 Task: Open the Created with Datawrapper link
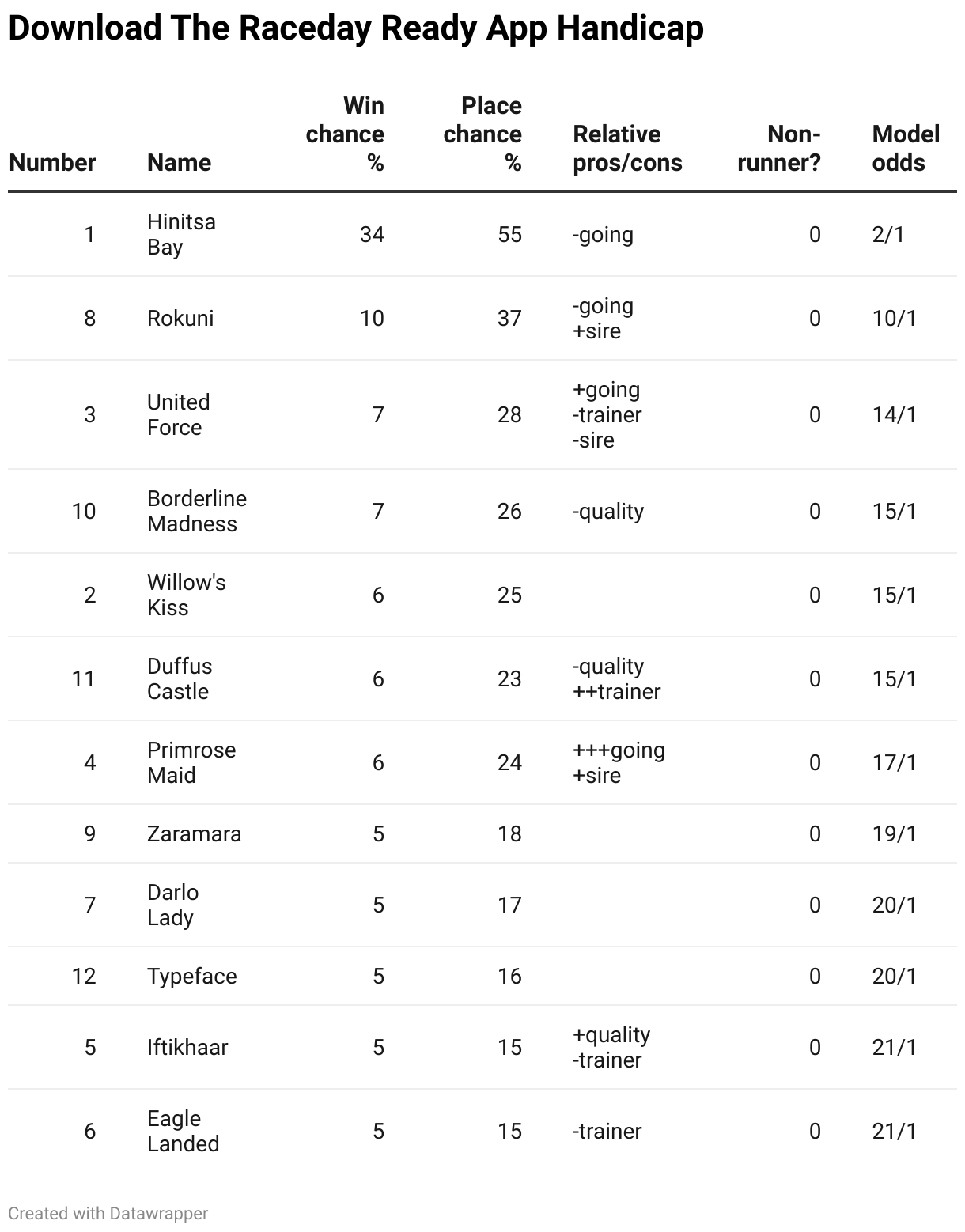[108, 1213]
